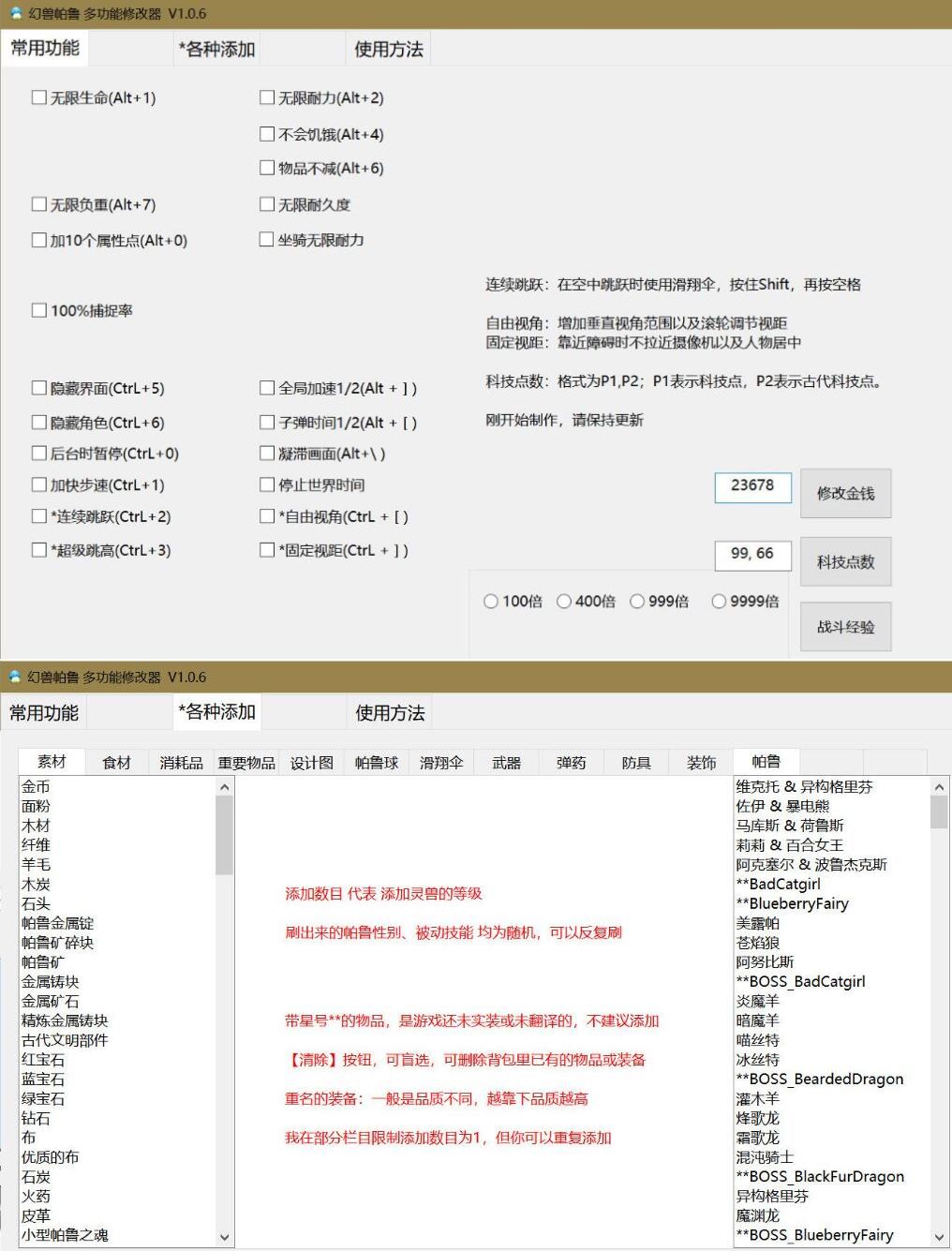This screenshot has height=1251, width=952.
Task: Toggle *超级跳高(Ctrl+3) checkbox
Action: 39,550
